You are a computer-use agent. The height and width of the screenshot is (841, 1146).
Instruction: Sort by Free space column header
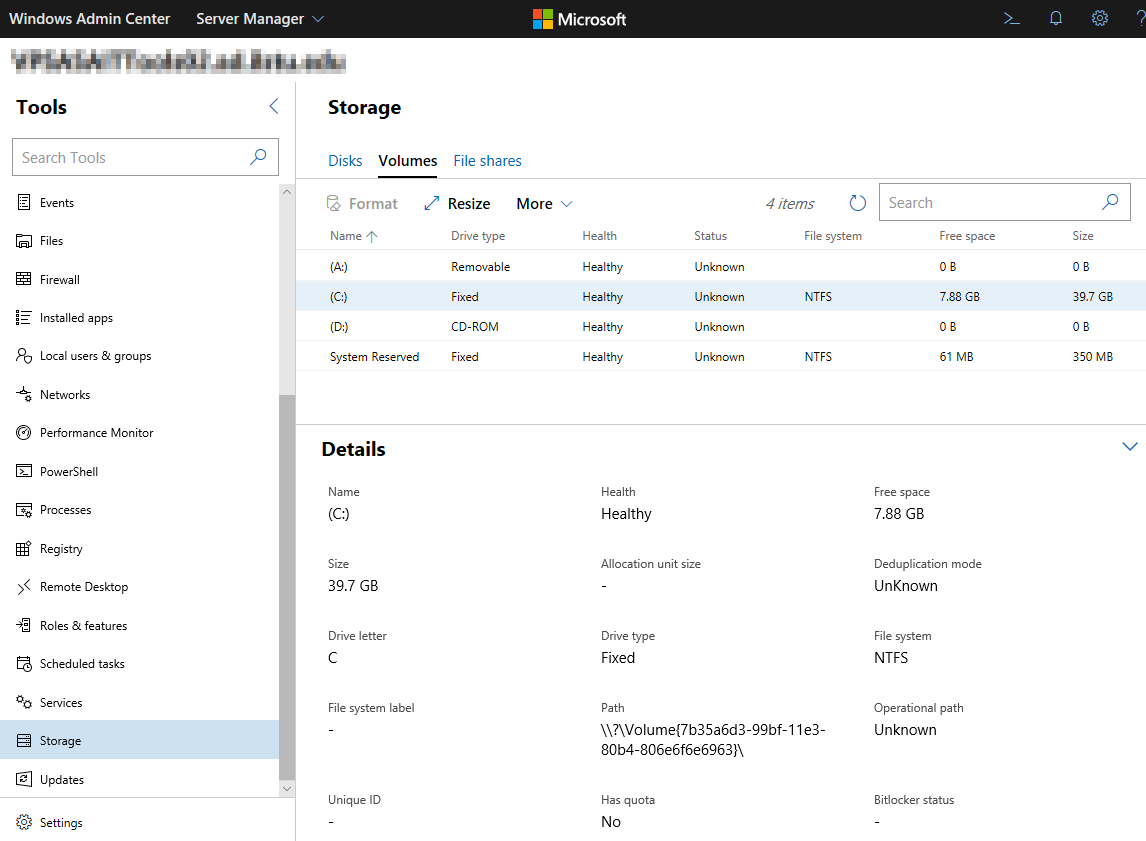pyautogui.click(x=967, y=236)
